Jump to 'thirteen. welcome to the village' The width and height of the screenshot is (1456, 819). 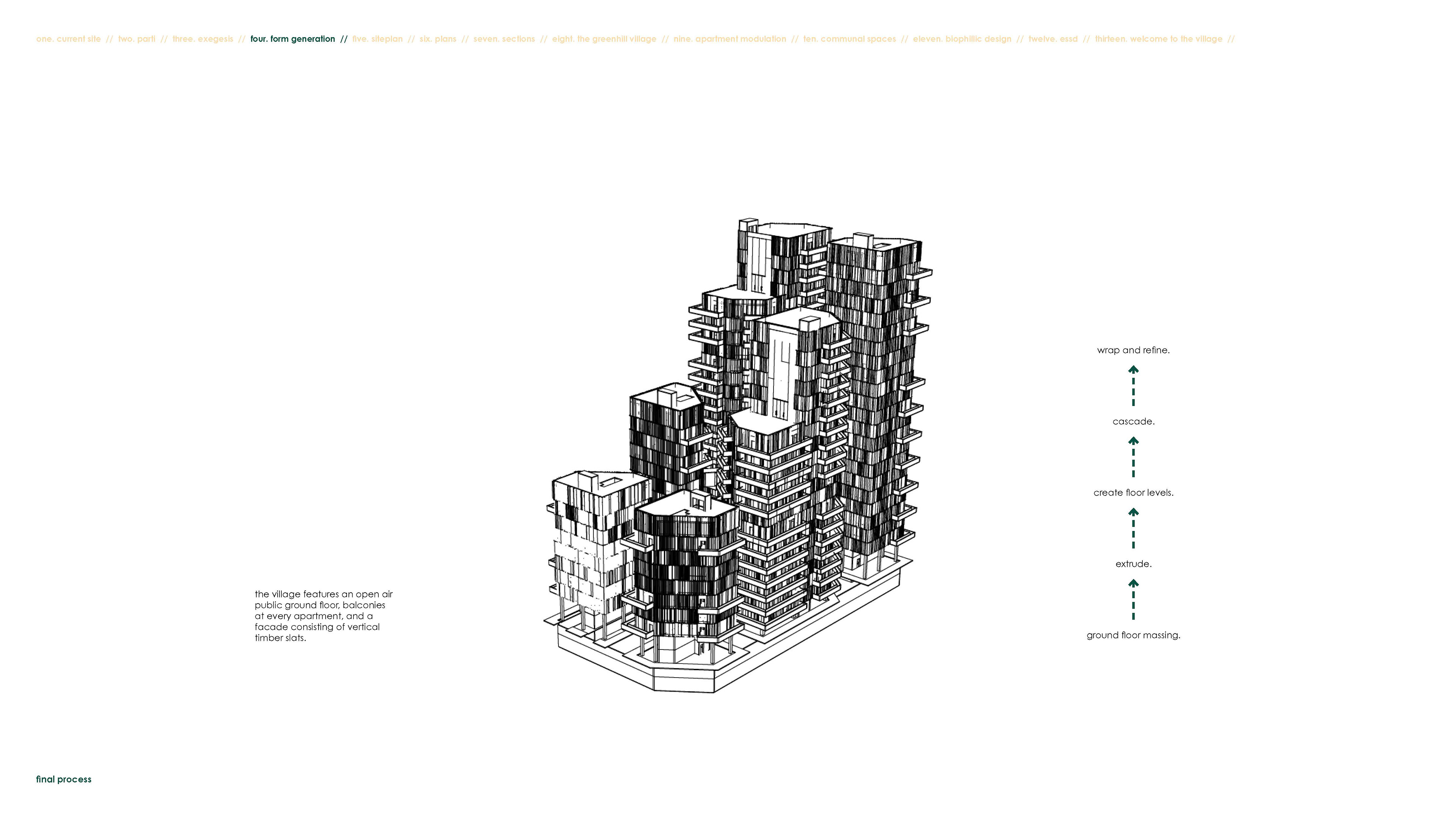click(1159, 39)
